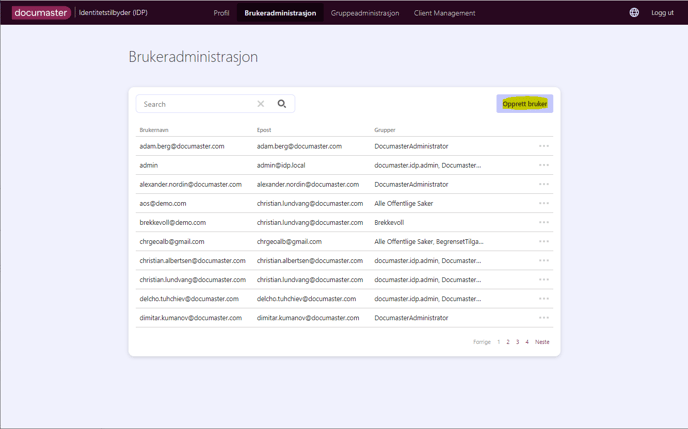
Task: Click the documaster logo
Action: coord(41,13)
